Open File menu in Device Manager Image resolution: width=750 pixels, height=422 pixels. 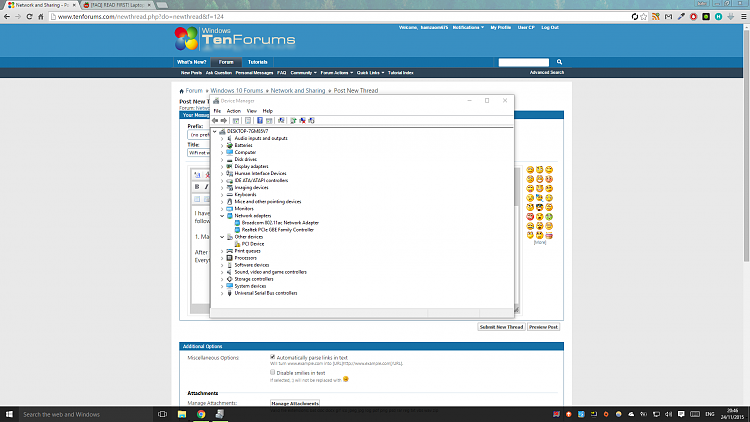(x=217, y=111)
